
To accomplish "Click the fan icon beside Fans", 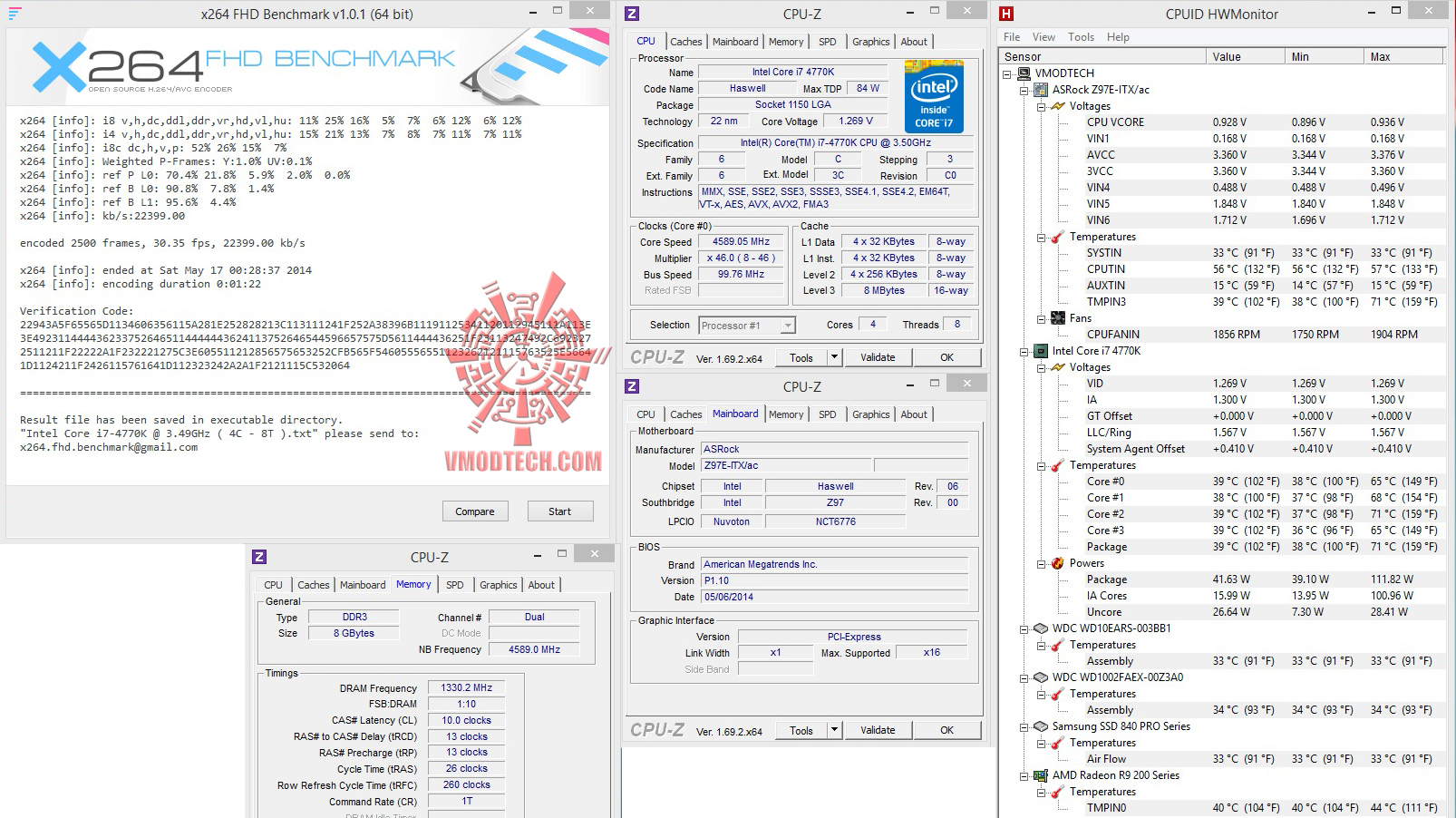I will coord(1058,318).
